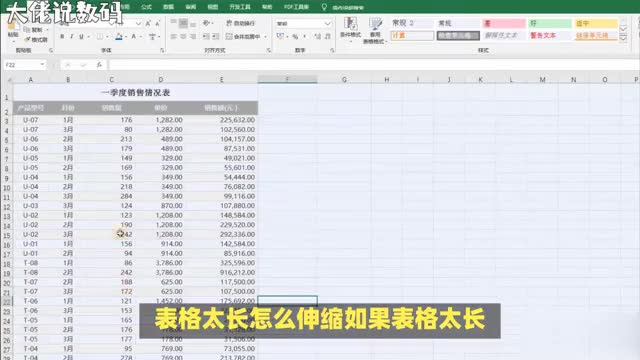Viewport: 640px width, 360px height.
Task: Apply the 警告文本 (Warning Text) style
Action: (x=549, y=36)
